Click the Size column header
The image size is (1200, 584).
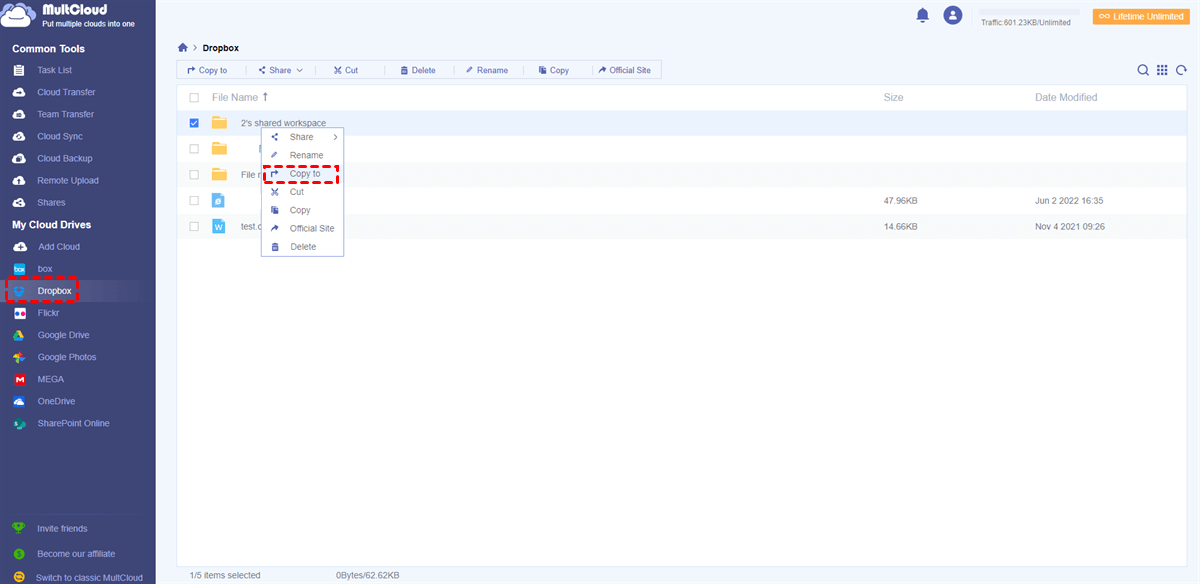click(x=893, y=98)
